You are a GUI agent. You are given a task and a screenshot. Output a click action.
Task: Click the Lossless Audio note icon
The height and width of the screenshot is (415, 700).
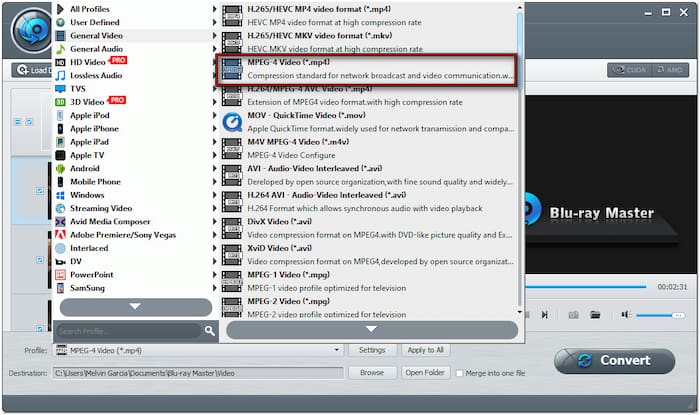61,76
